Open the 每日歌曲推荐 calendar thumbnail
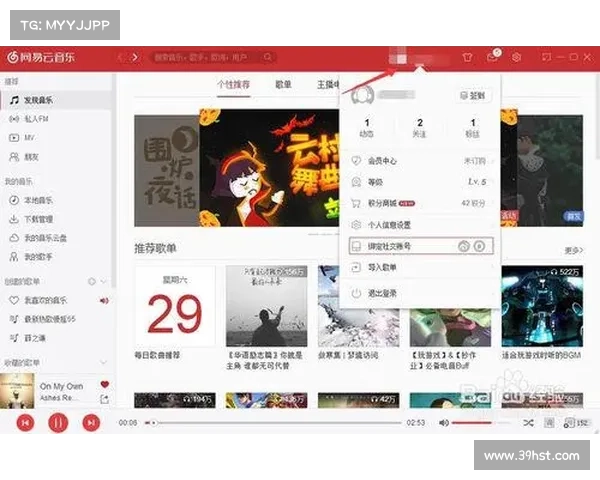600x480 pixels. [x=174, y=306]
